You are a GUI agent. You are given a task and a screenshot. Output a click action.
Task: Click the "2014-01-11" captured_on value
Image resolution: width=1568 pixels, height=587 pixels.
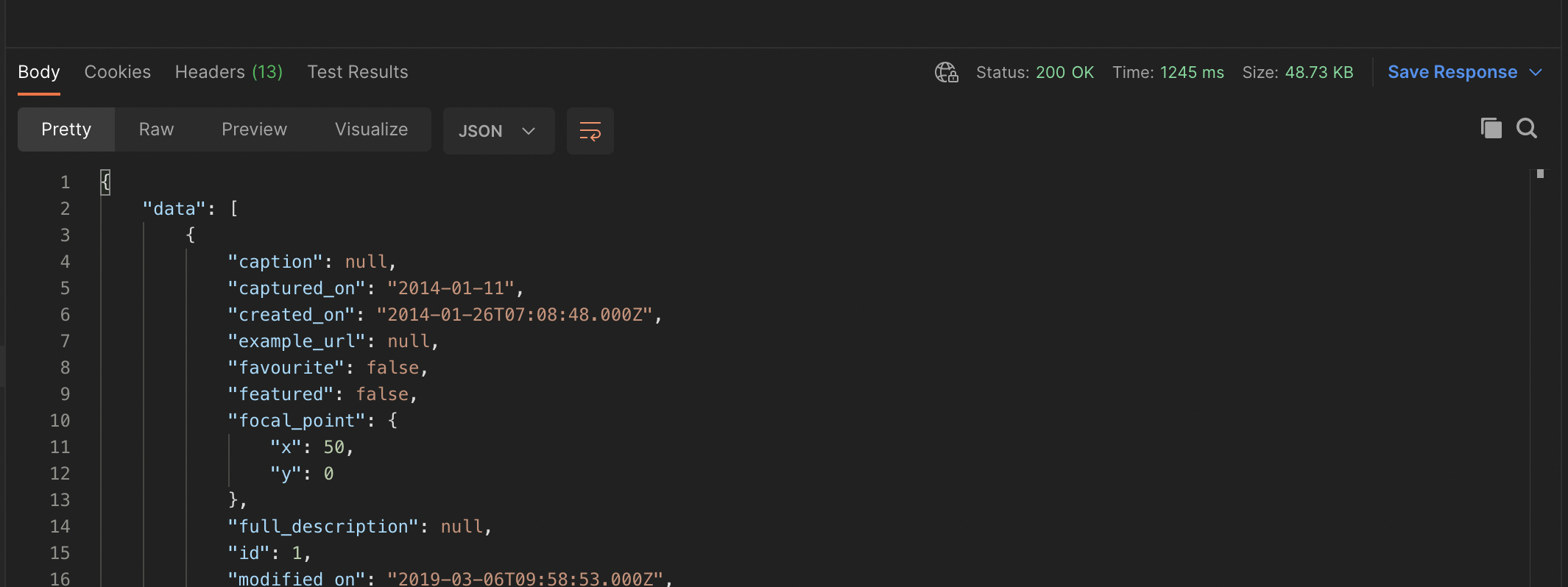(451, 288)
